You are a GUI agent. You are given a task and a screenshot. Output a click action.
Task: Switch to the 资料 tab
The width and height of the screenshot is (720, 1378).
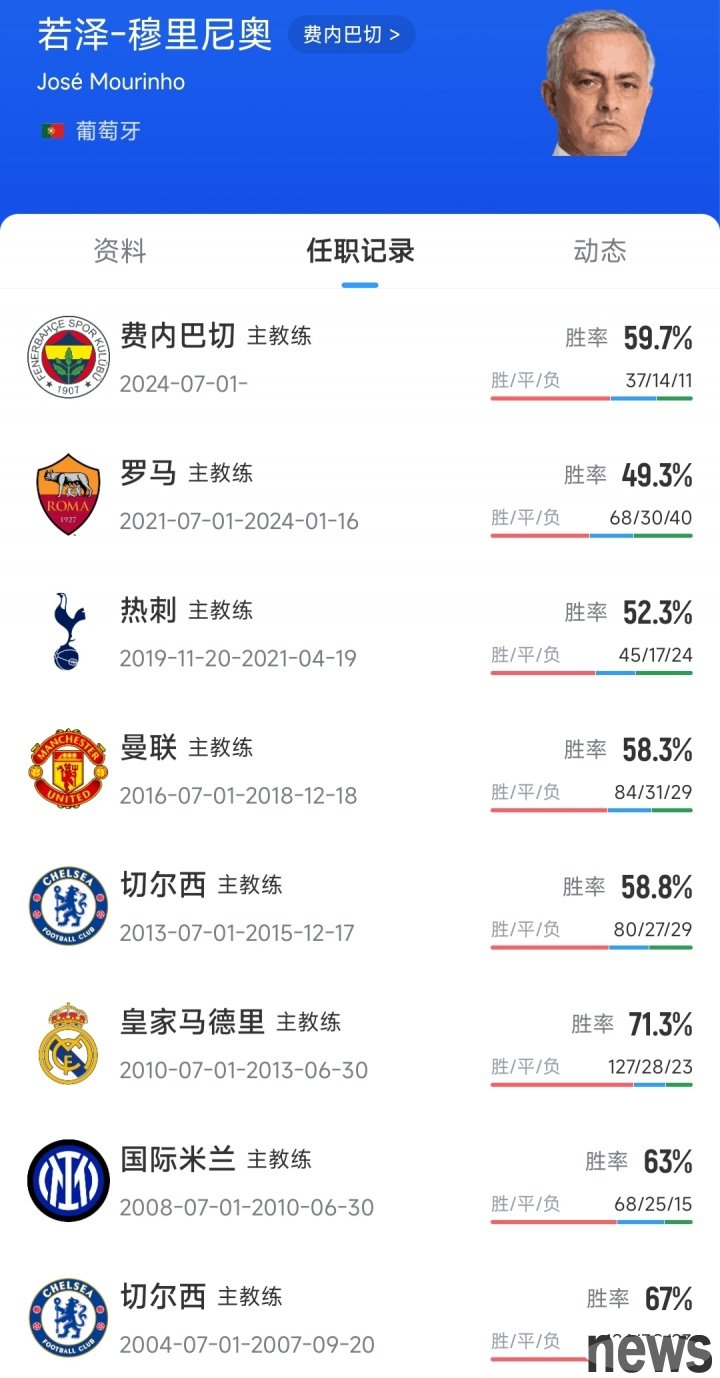coord(120,251)
